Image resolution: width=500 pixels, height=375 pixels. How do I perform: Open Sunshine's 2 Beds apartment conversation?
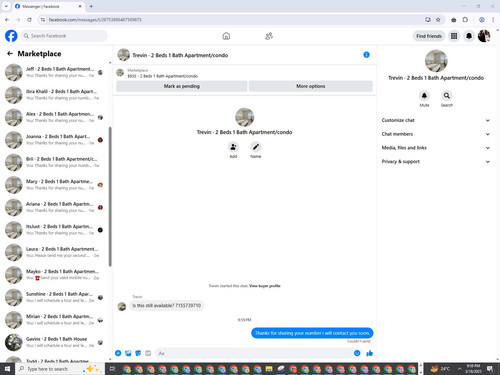click(55, 297)
